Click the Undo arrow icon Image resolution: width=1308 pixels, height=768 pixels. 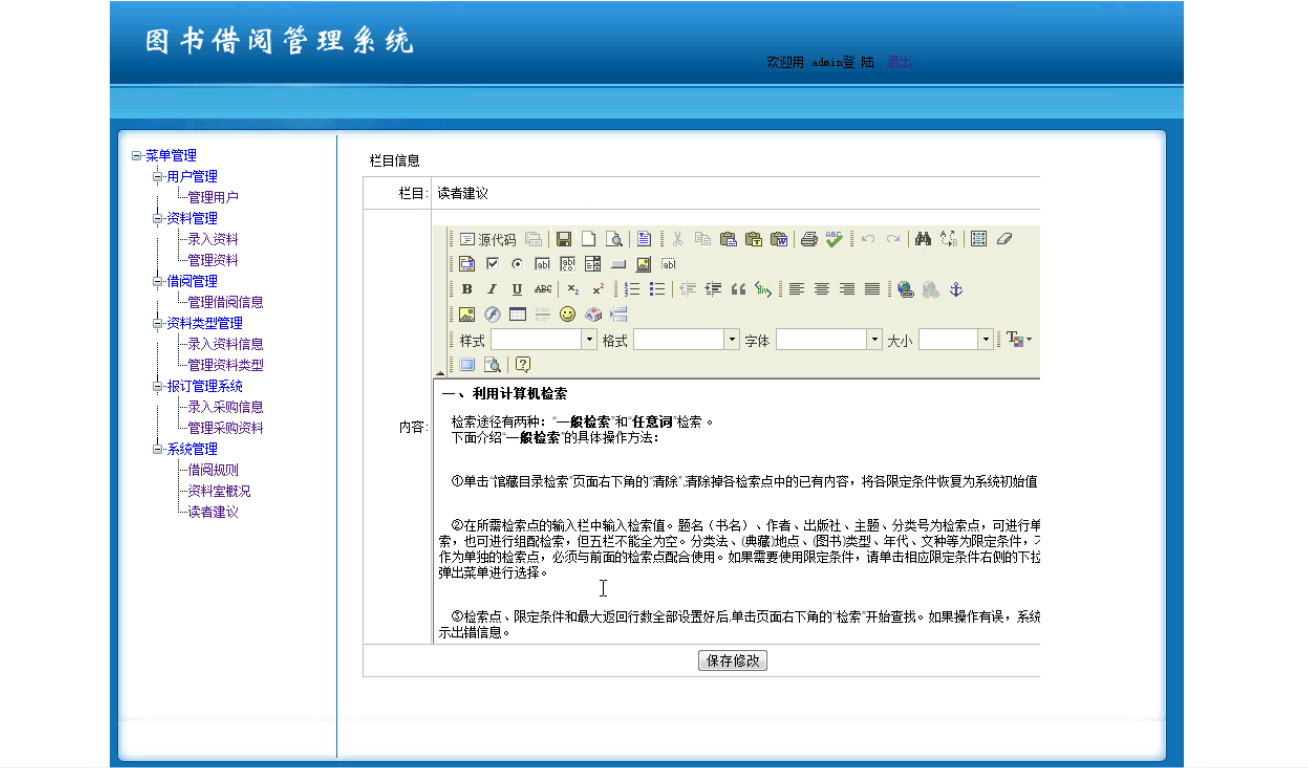868,239
